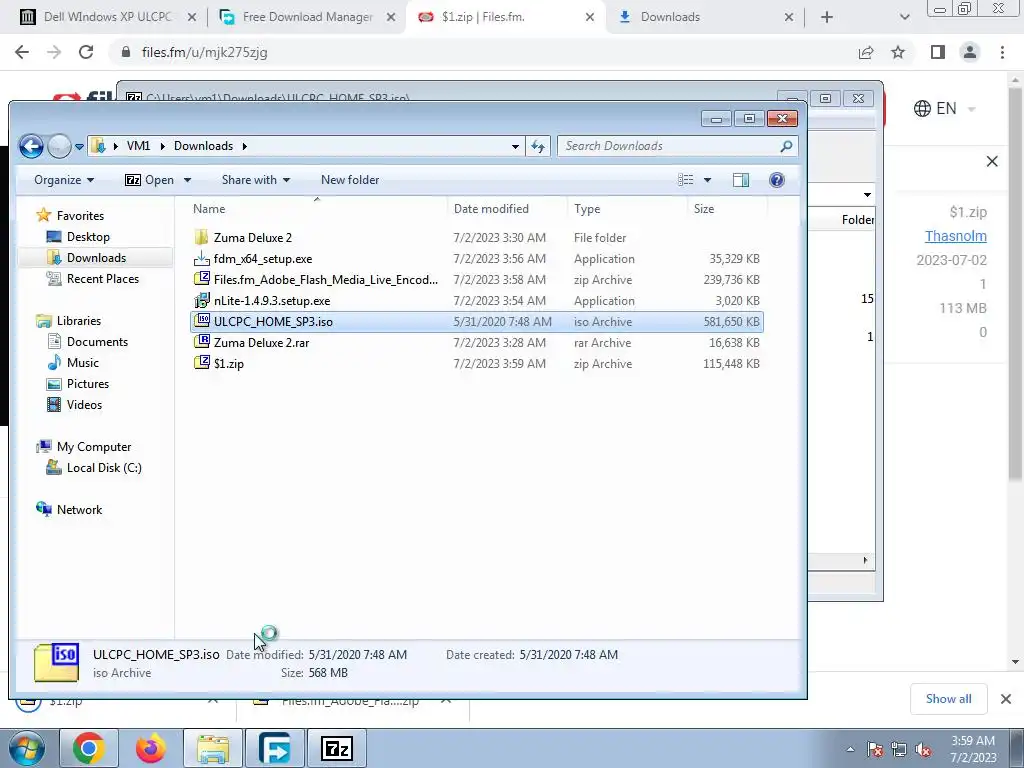Select Favorites in navigation pane
This screenshot has width=1024, height=768.
coord(70,216)
